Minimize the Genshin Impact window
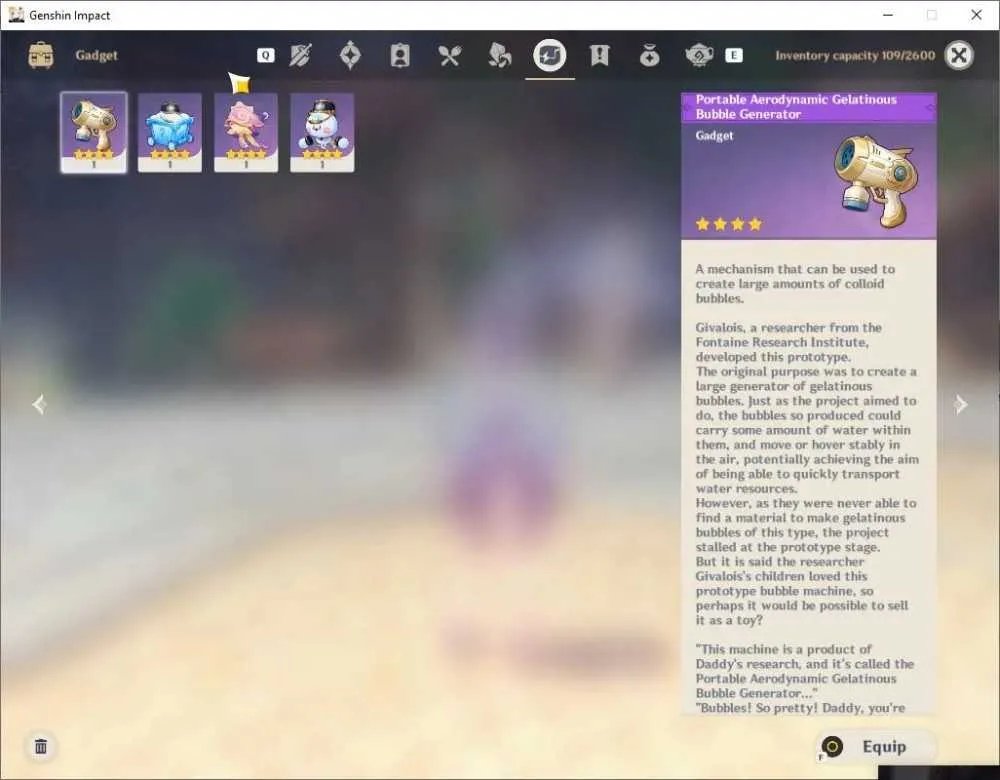Viewport: 1000px width, 780px height. [x=888, y=15]
